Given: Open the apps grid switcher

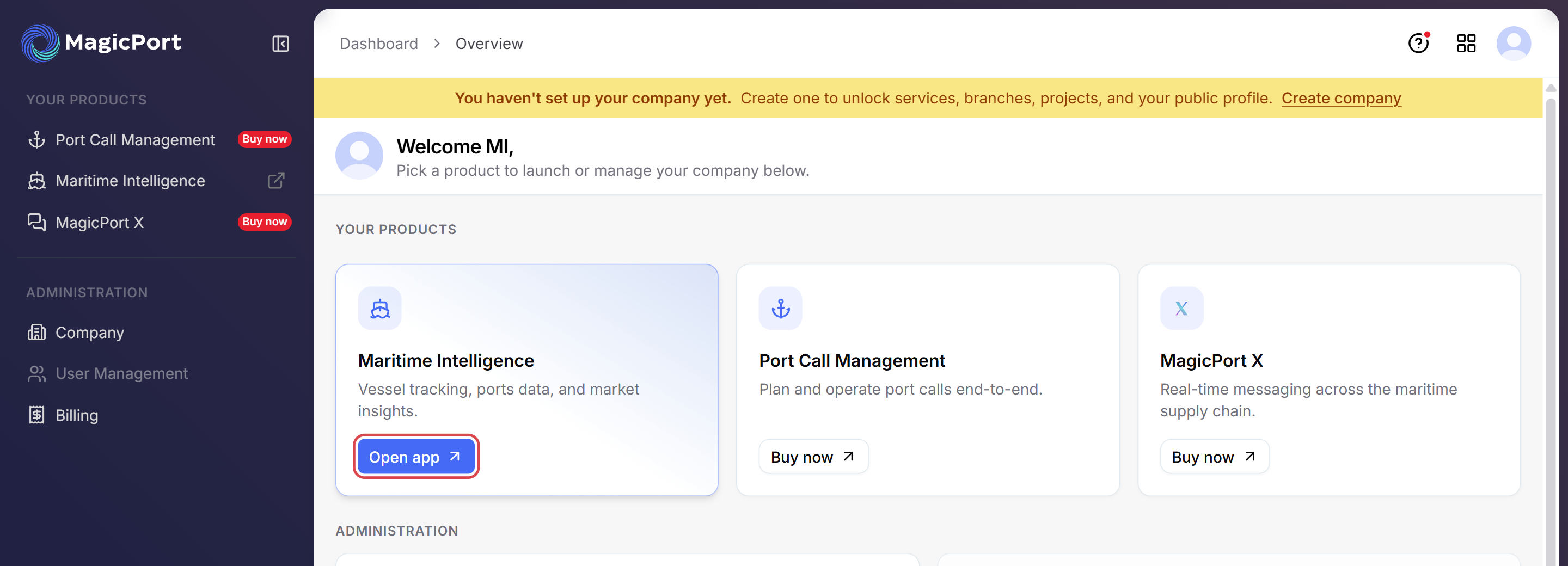Looking at the screenshot, I should (1466, 43).
